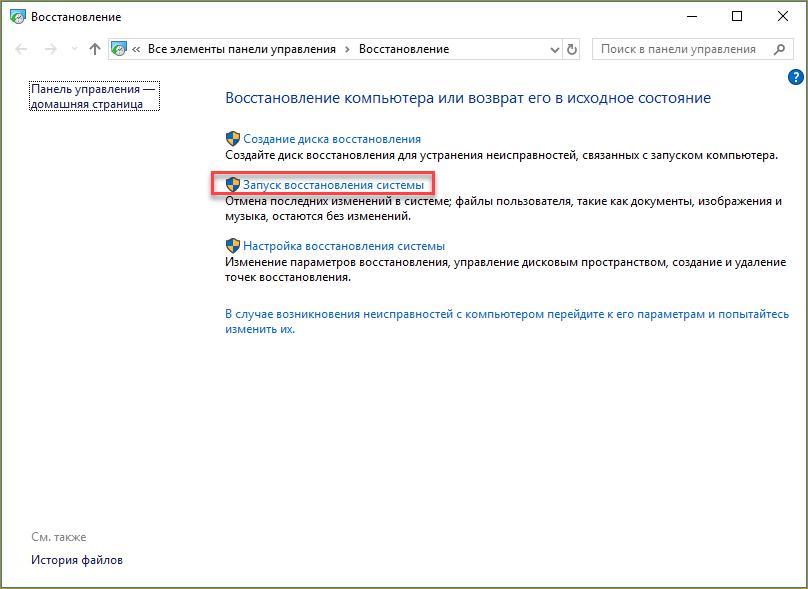Minimize the Восстановление window
This screenshot has width=808, height=589.
pyautogui.click(x=692, y=16)
